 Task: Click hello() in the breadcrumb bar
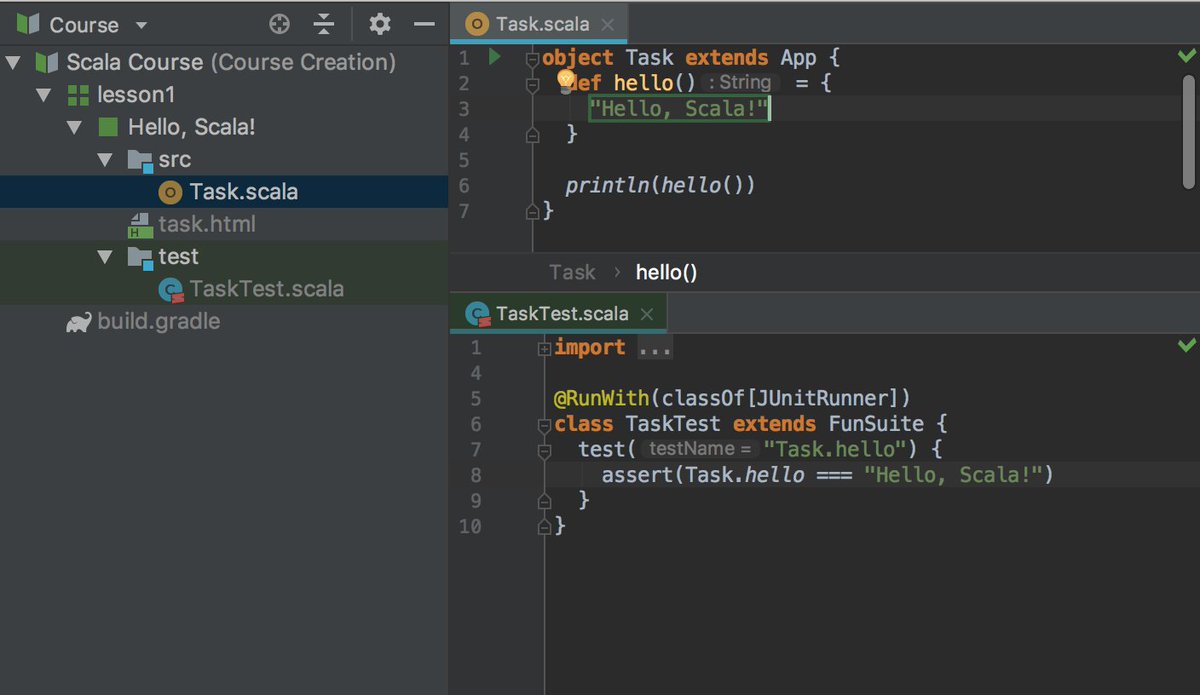666,272
